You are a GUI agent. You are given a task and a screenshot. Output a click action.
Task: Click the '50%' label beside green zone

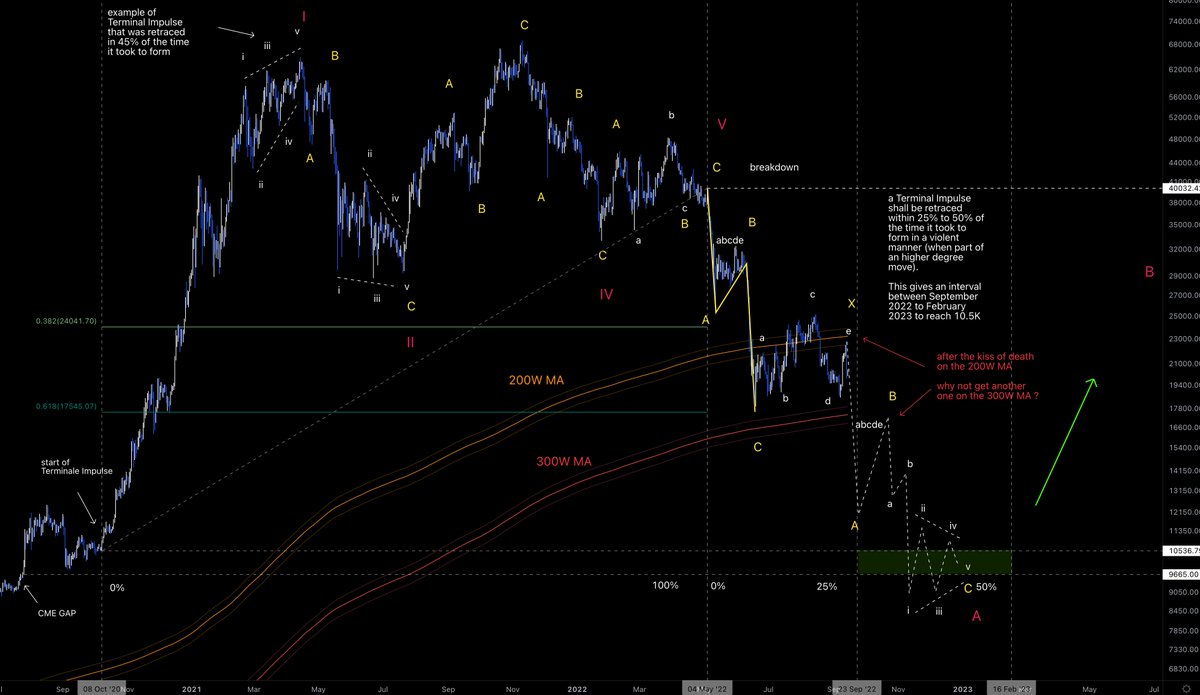[x=986, y=587]
